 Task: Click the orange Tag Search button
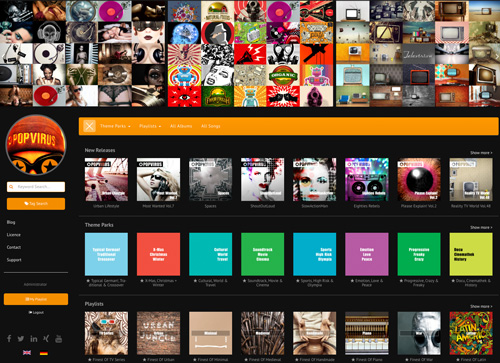tap(36, 204)
